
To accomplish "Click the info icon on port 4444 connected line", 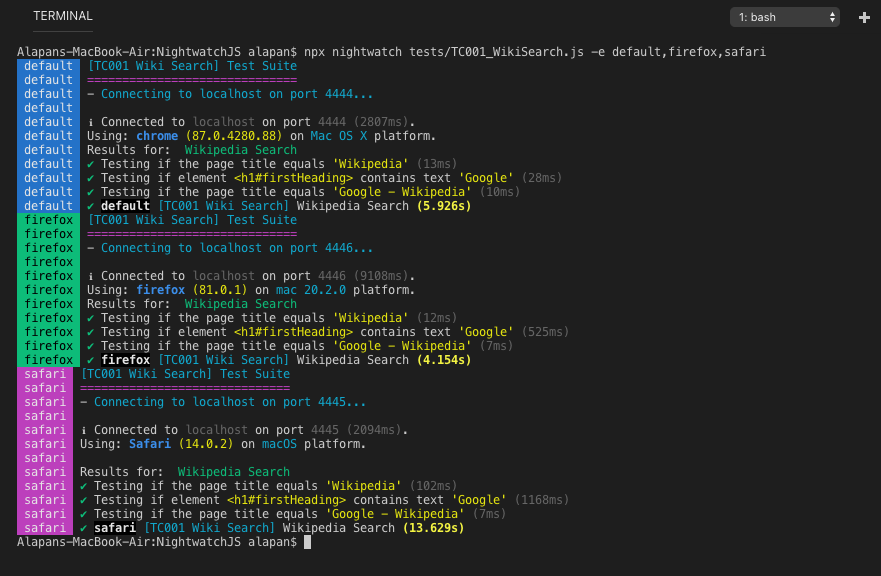I will tap(91, 122).
